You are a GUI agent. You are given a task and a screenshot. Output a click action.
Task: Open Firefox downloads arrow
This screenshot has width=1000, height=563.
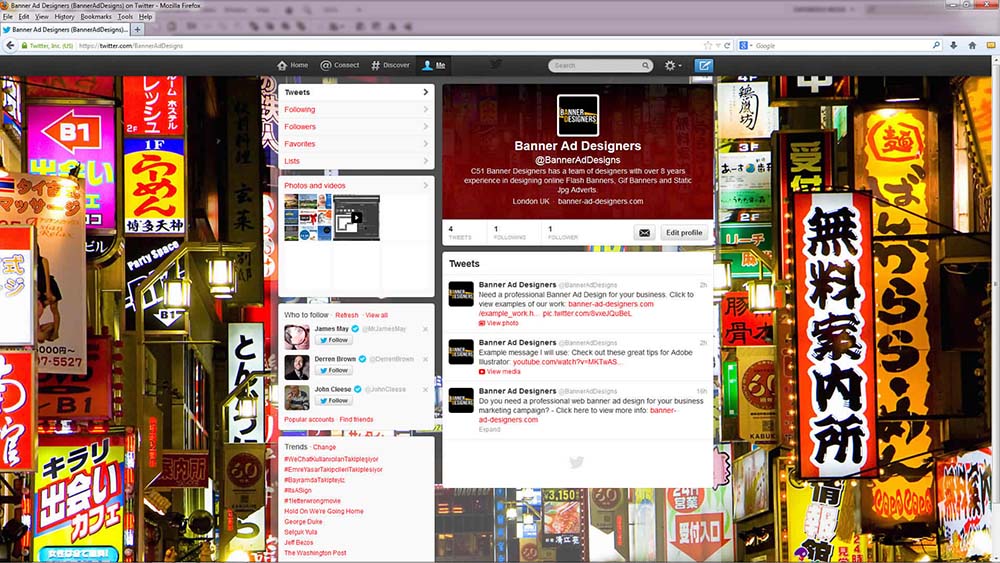coord(953,45)
